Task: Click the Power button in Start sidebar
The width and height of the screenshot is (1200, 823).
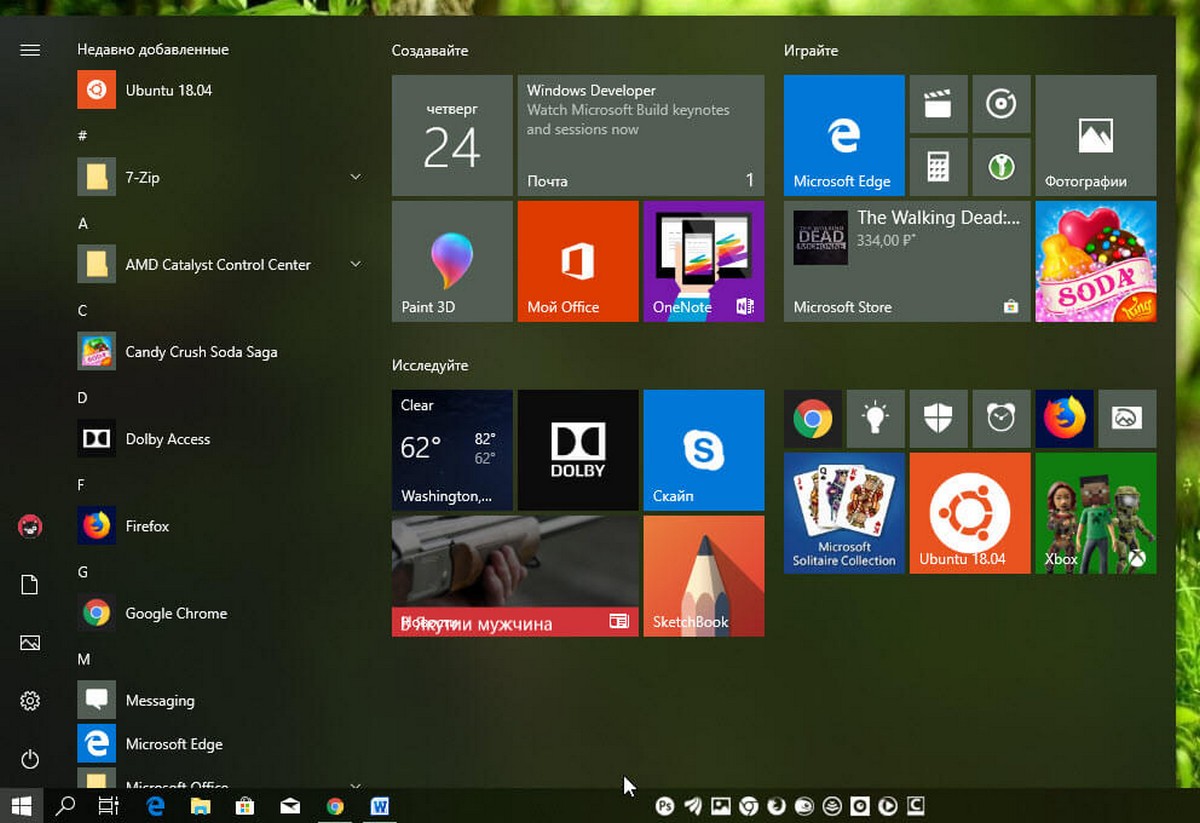Action: pos(30,759)
